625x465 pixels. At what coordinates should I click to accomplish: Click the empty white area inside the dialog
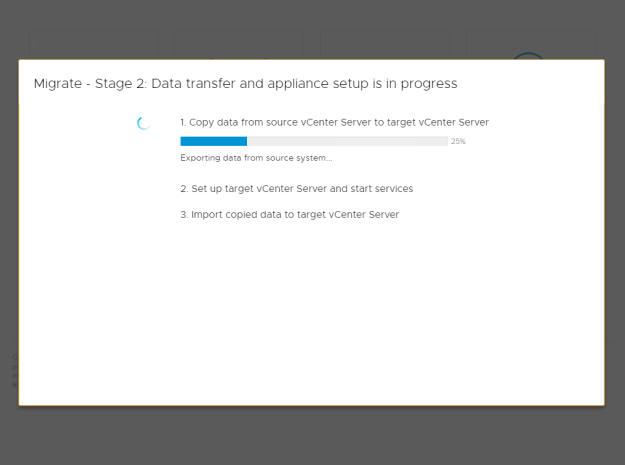[311, 311]
